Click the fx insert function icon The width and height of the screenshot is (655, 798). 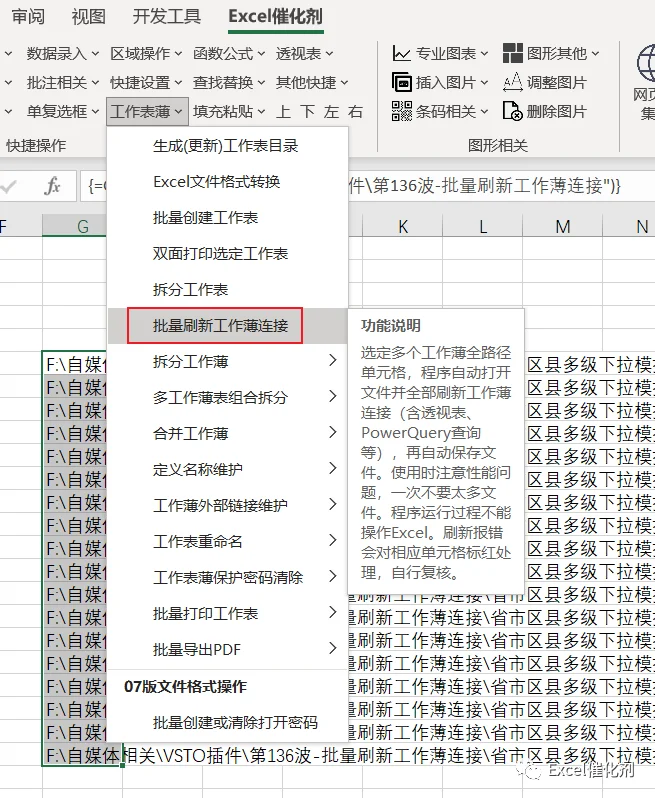(52, 186)
